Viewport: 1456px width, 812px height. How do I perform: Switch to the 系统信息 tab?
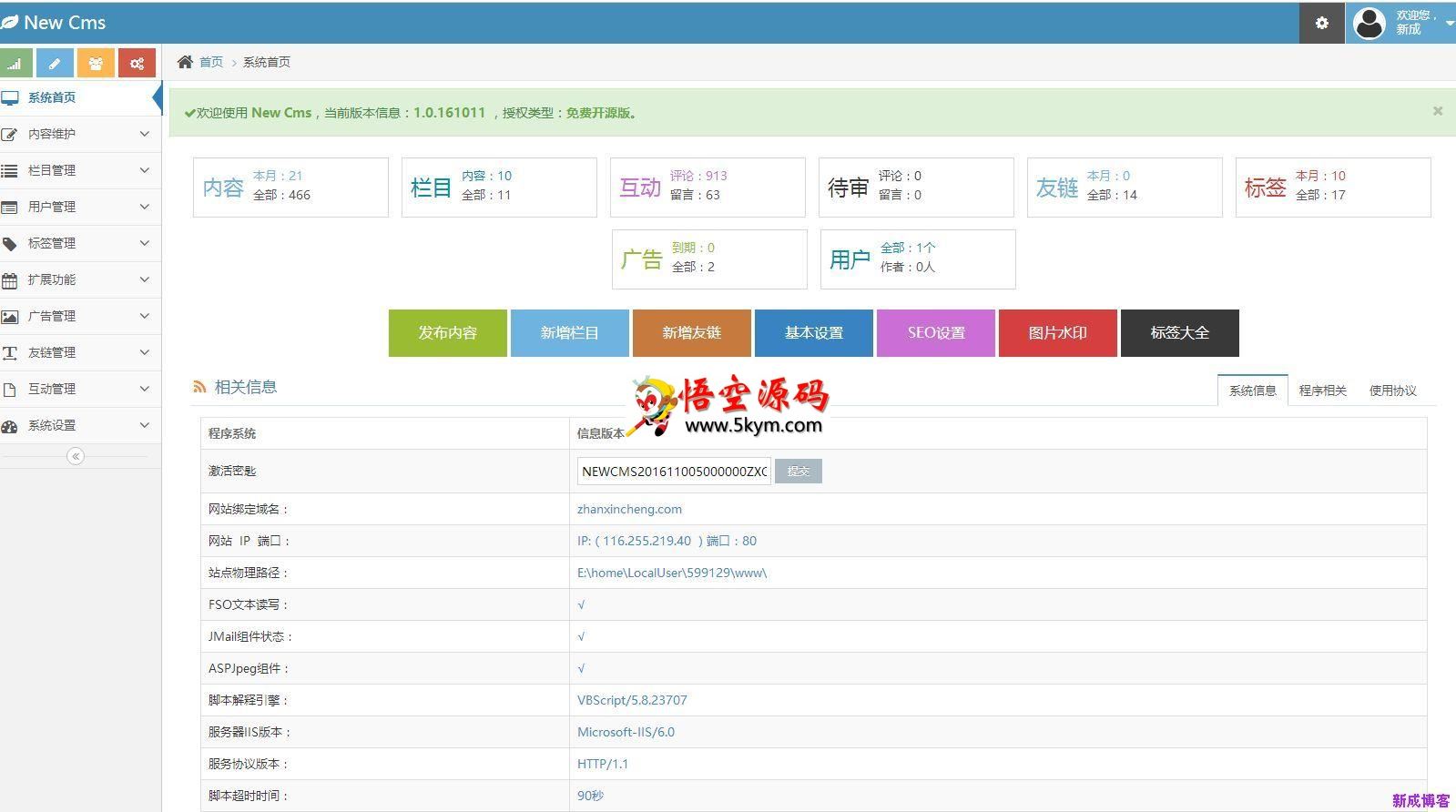[1252, 391]
